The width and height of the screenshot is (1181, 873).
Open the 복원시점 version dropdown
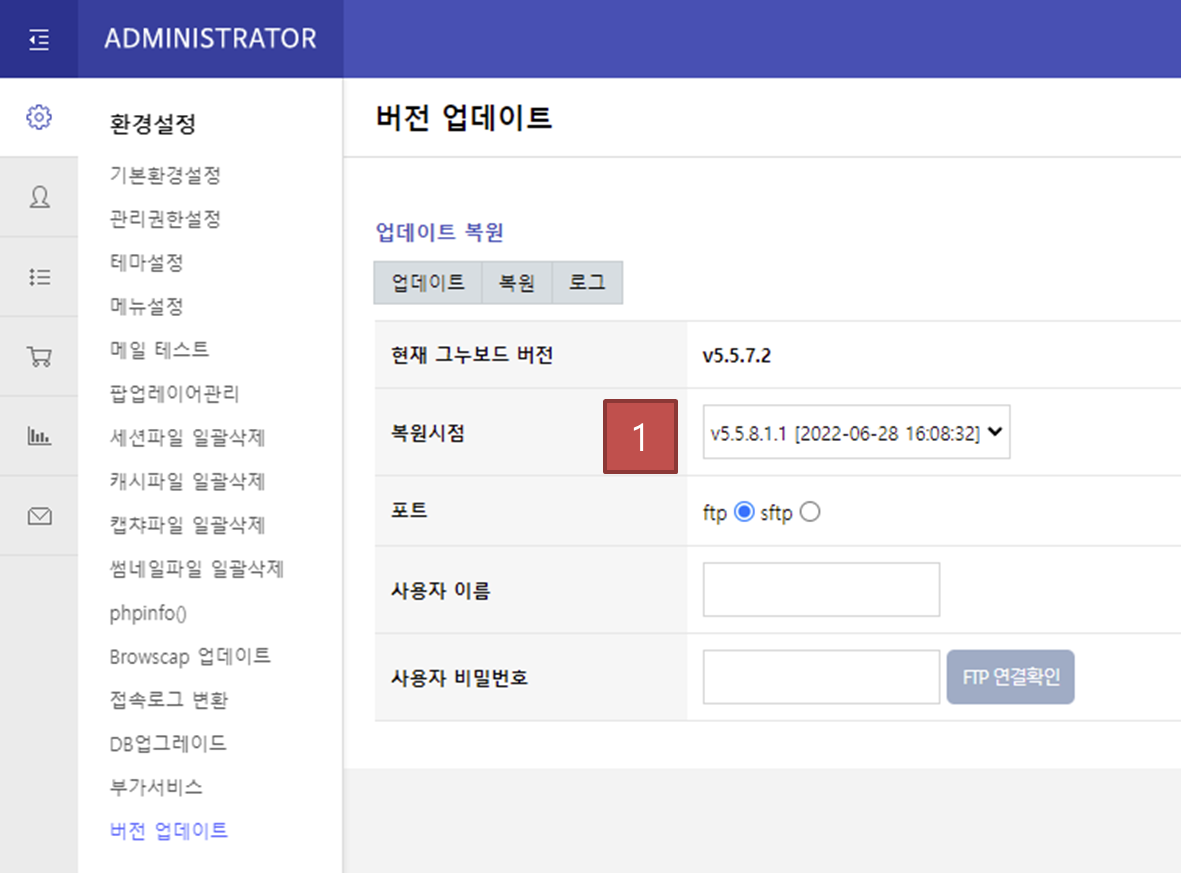pos(856,432)
